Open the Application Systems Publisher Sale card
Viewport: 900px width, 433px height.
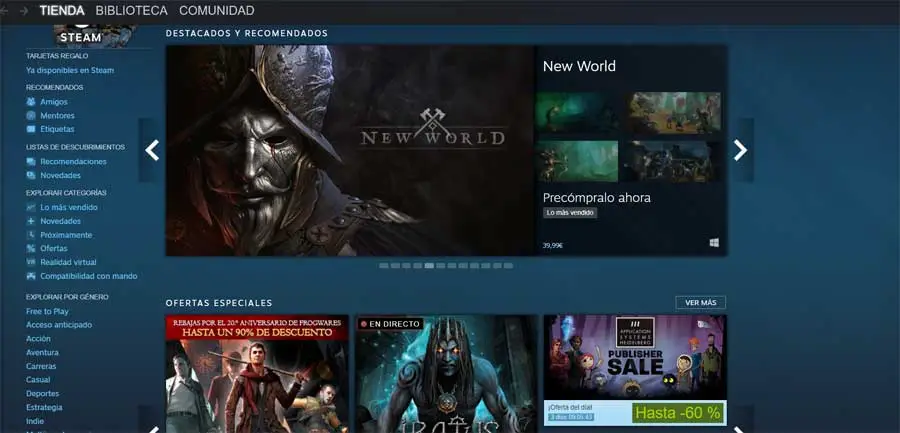[635, 370]
